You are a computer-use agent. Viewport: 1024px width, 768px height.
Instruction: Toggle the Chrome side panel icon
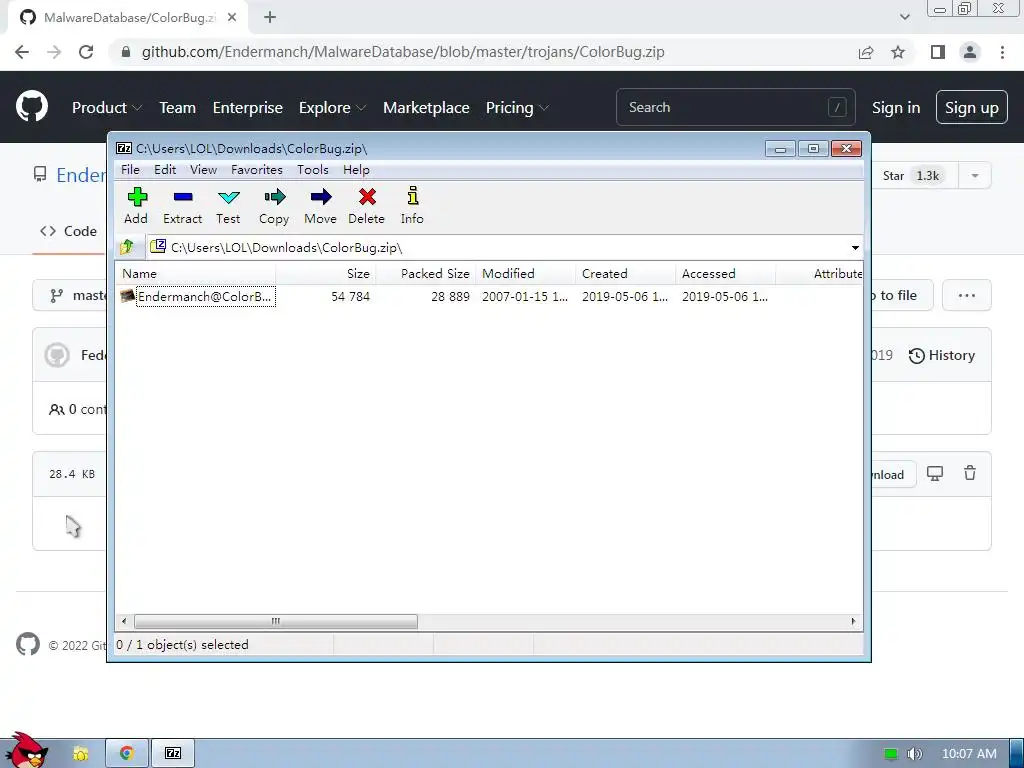click(x=938, y=52)
